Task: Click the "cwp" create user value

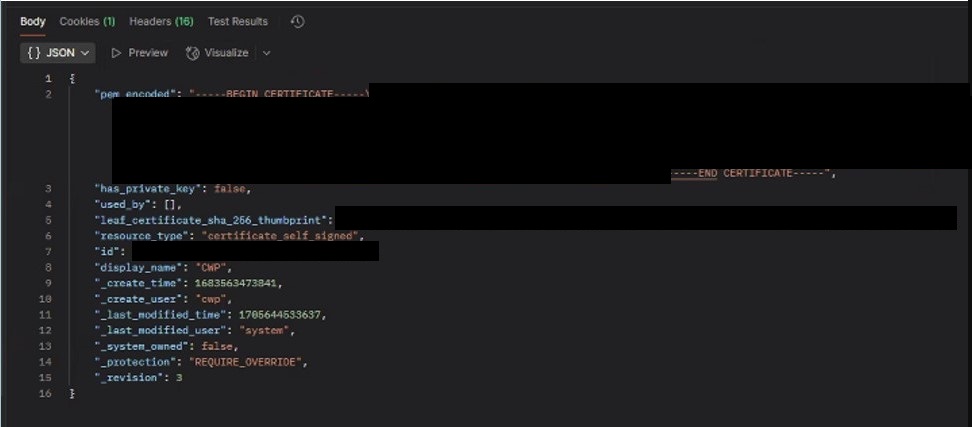Action: click(x=213, y=299)
